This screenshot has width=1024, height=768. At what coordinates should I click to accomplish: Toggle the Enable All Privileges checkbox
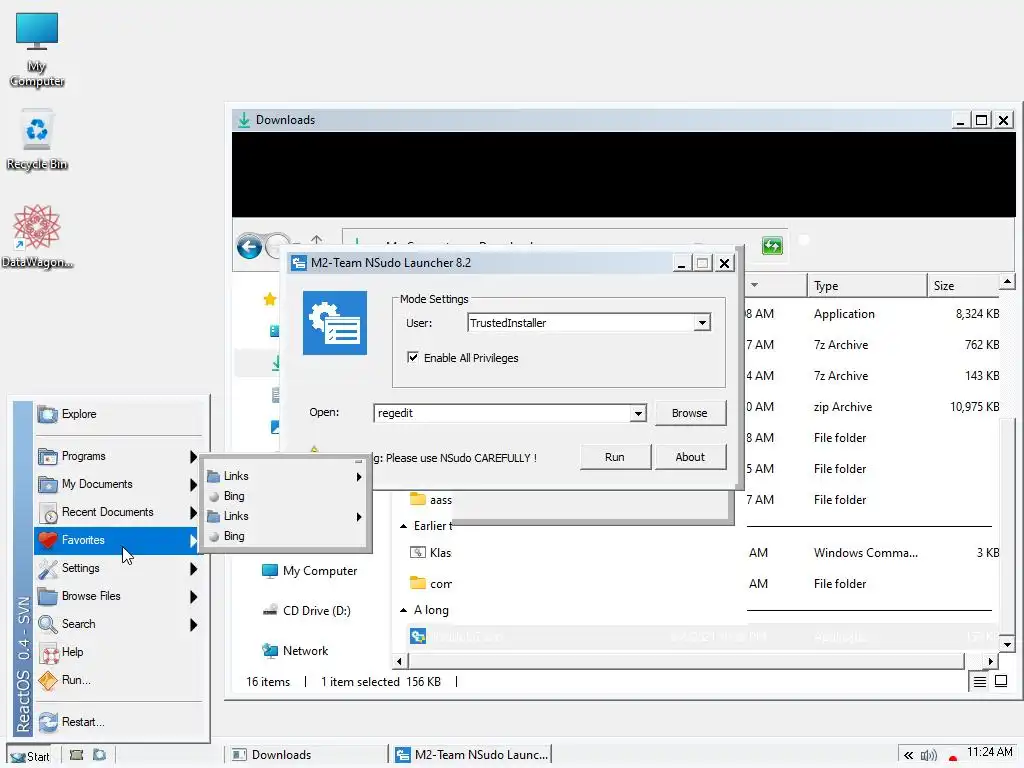pos(413,357)
